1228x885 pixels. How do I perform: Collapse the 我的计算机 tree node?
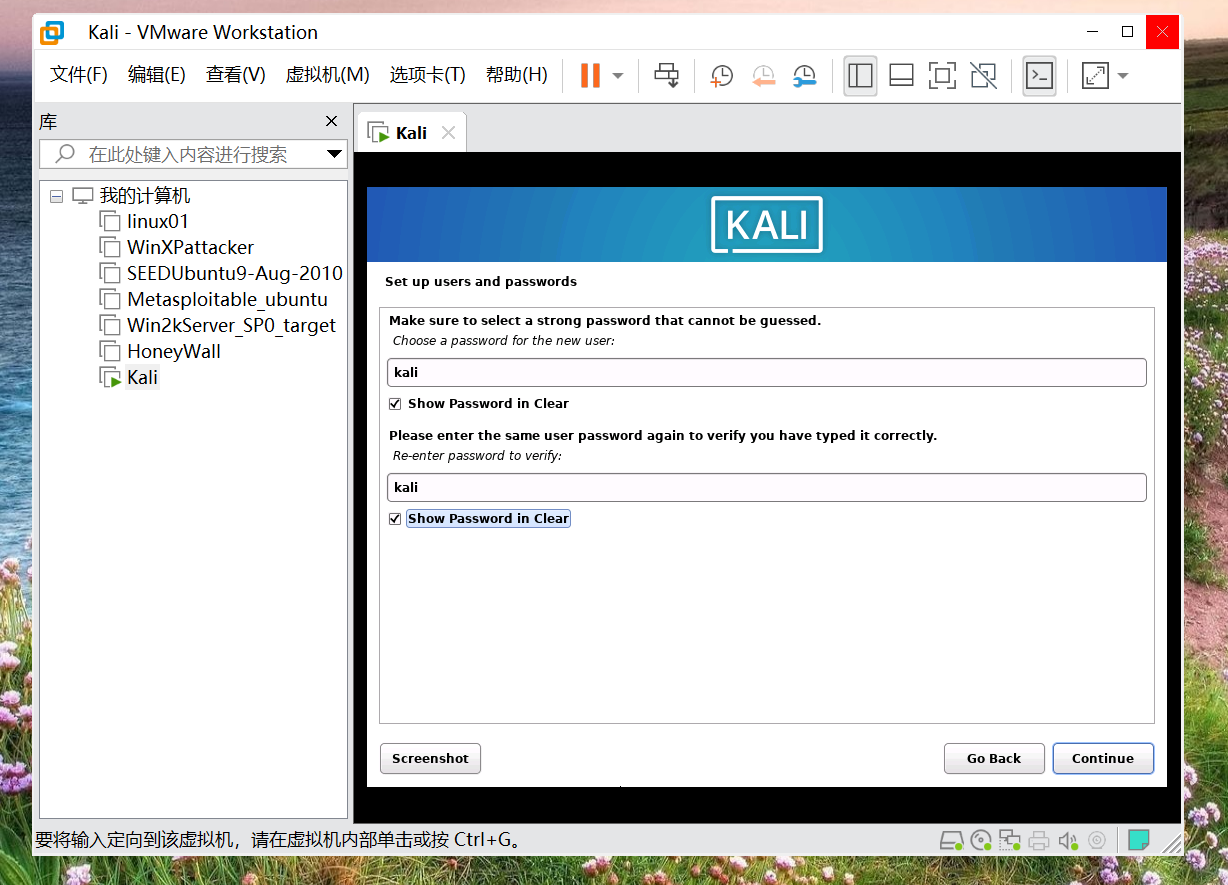(x=56, y=196)
